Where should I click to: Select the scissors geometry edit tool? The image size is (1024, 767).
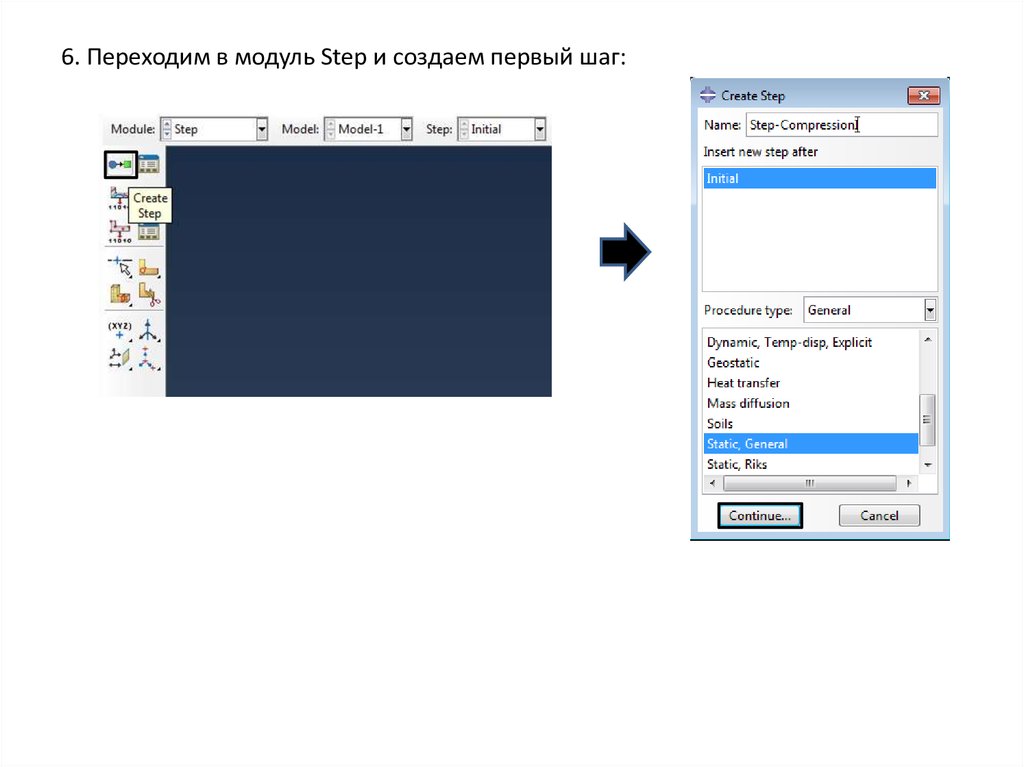point(149,295)
